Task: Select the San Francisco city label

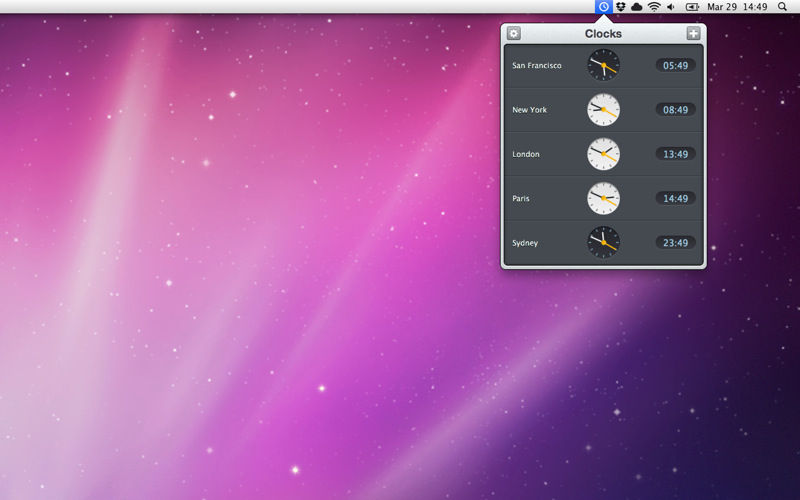Action: tap(537, 65)
